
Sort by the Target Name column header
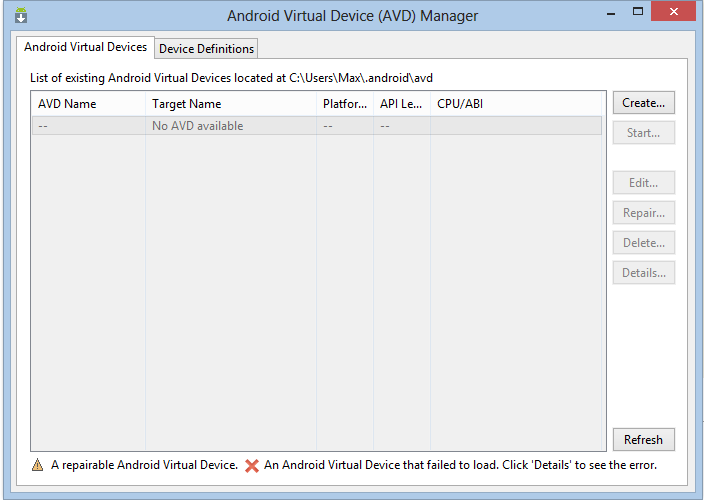(231, 104)
